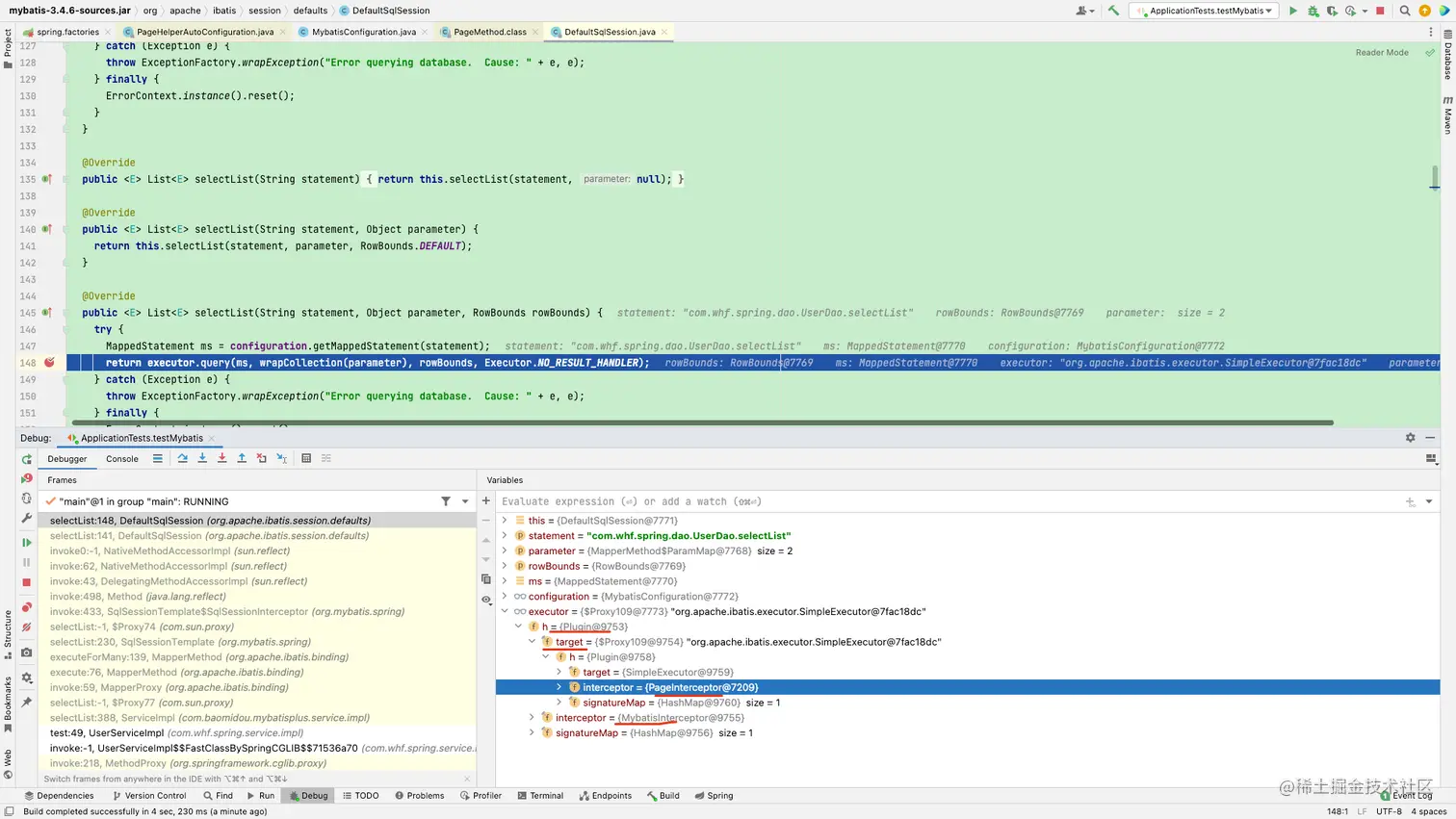Switch to the Debugger tab

click(x=67, y=459)
